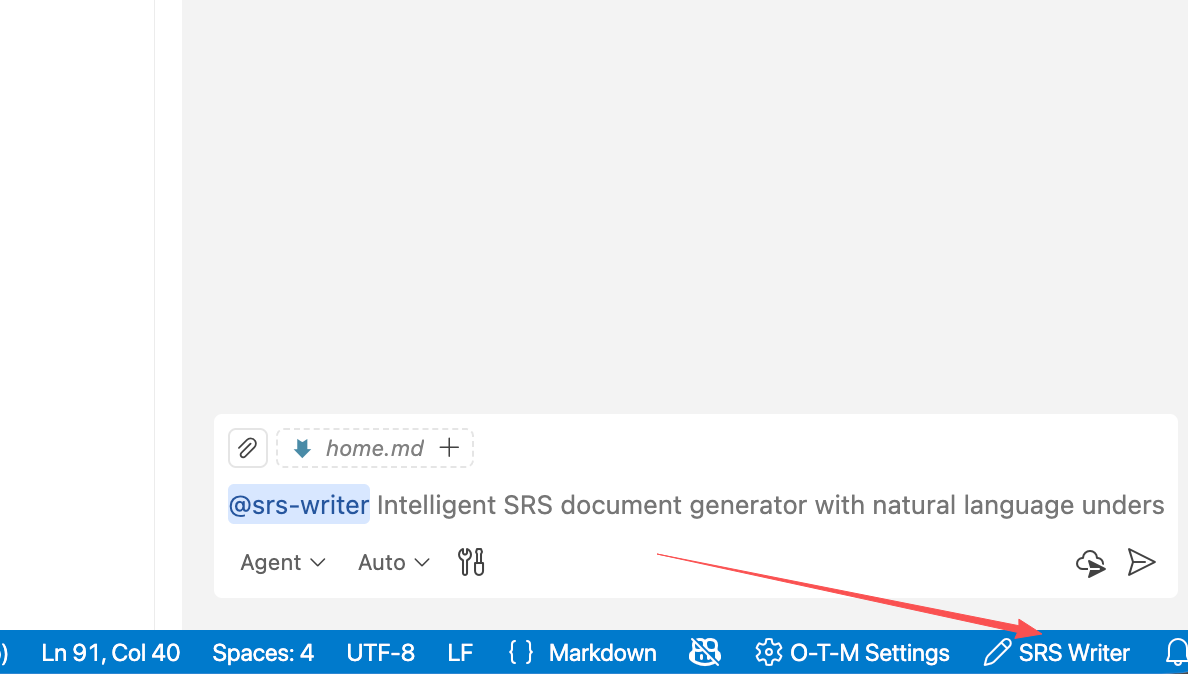Go to line via Ln 91, Col 40
Image resolution: width=1188 pixels, height=674 pixels.
coord(111,652)
